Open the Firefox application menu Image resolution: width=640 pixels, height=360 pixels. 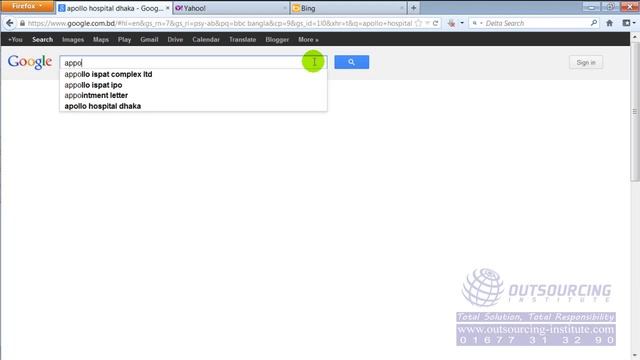[x=27, y=6]
